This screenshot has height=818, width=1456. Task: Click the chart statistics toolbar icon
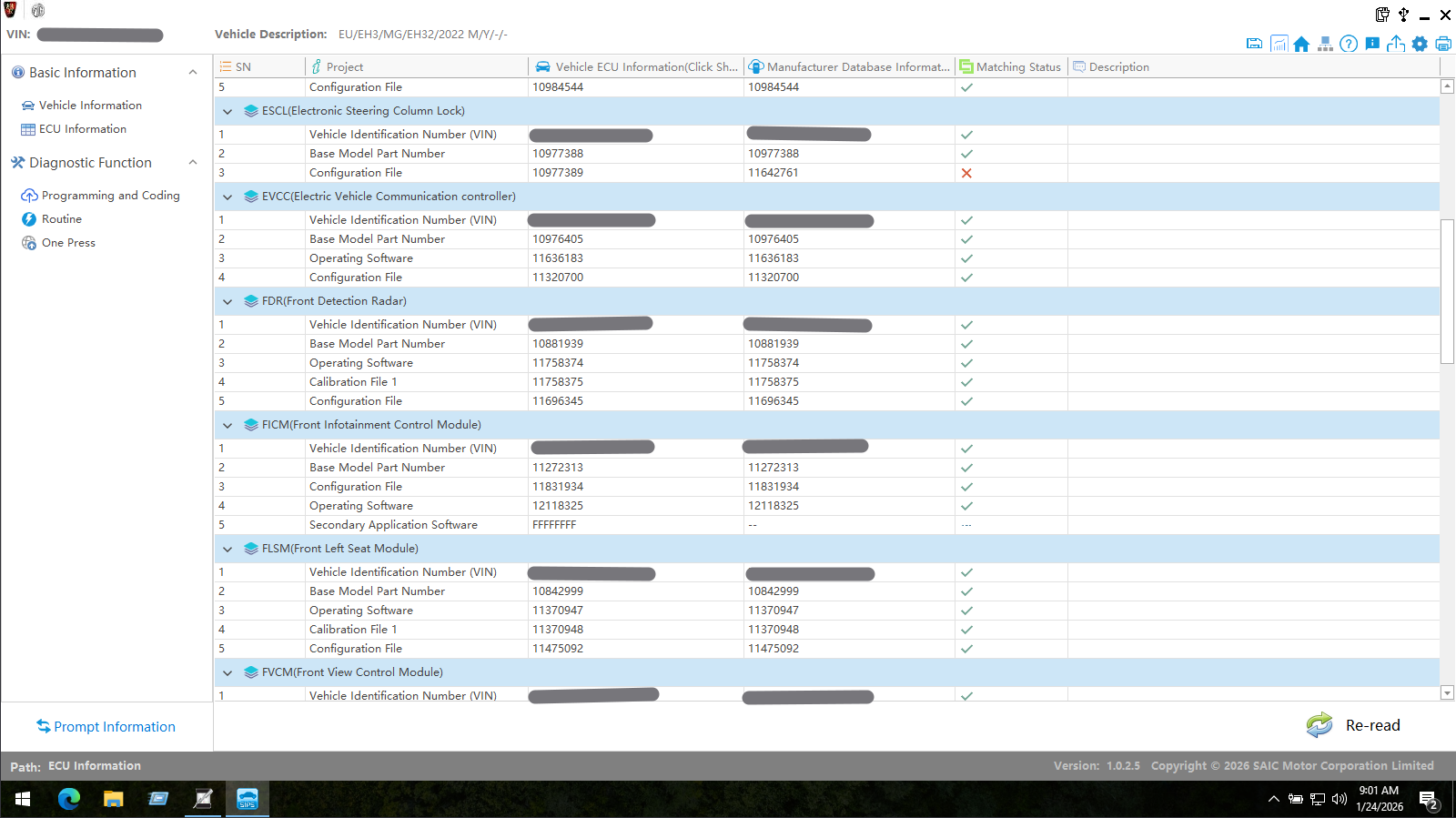point(1279,44)
